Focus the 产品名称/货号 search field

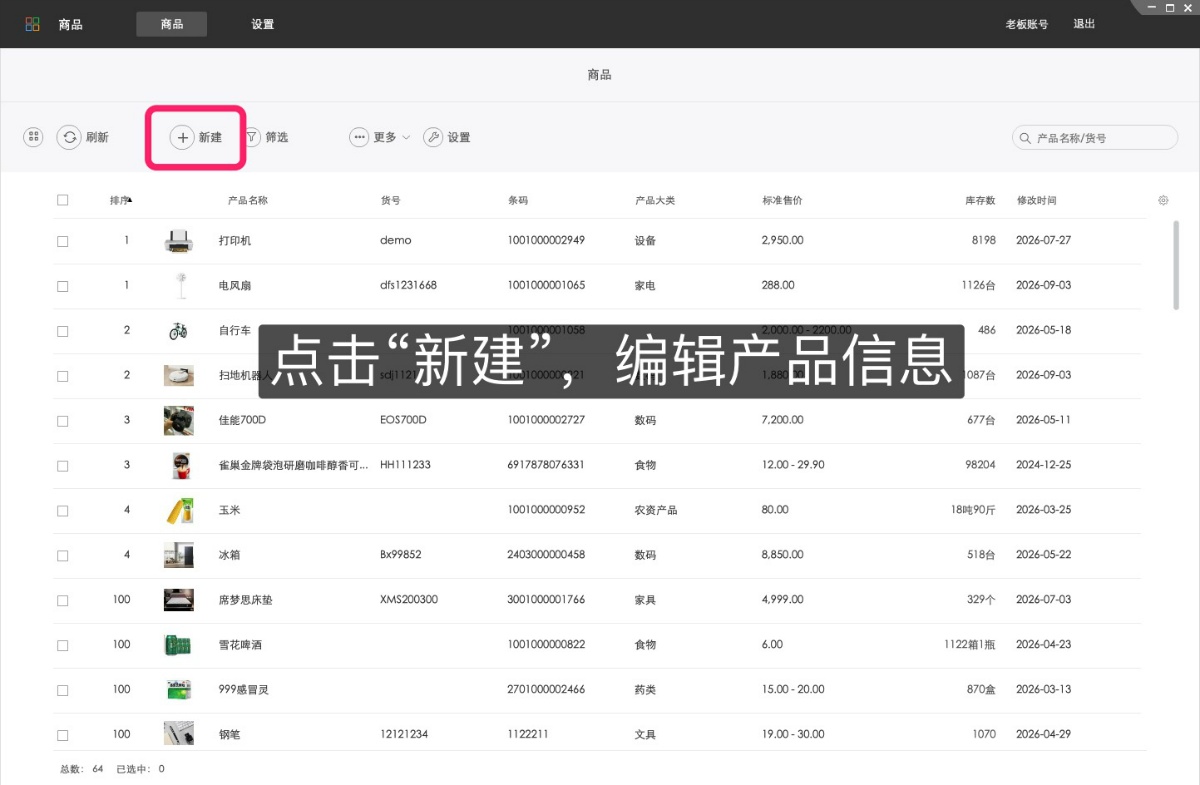point(1095,138)
